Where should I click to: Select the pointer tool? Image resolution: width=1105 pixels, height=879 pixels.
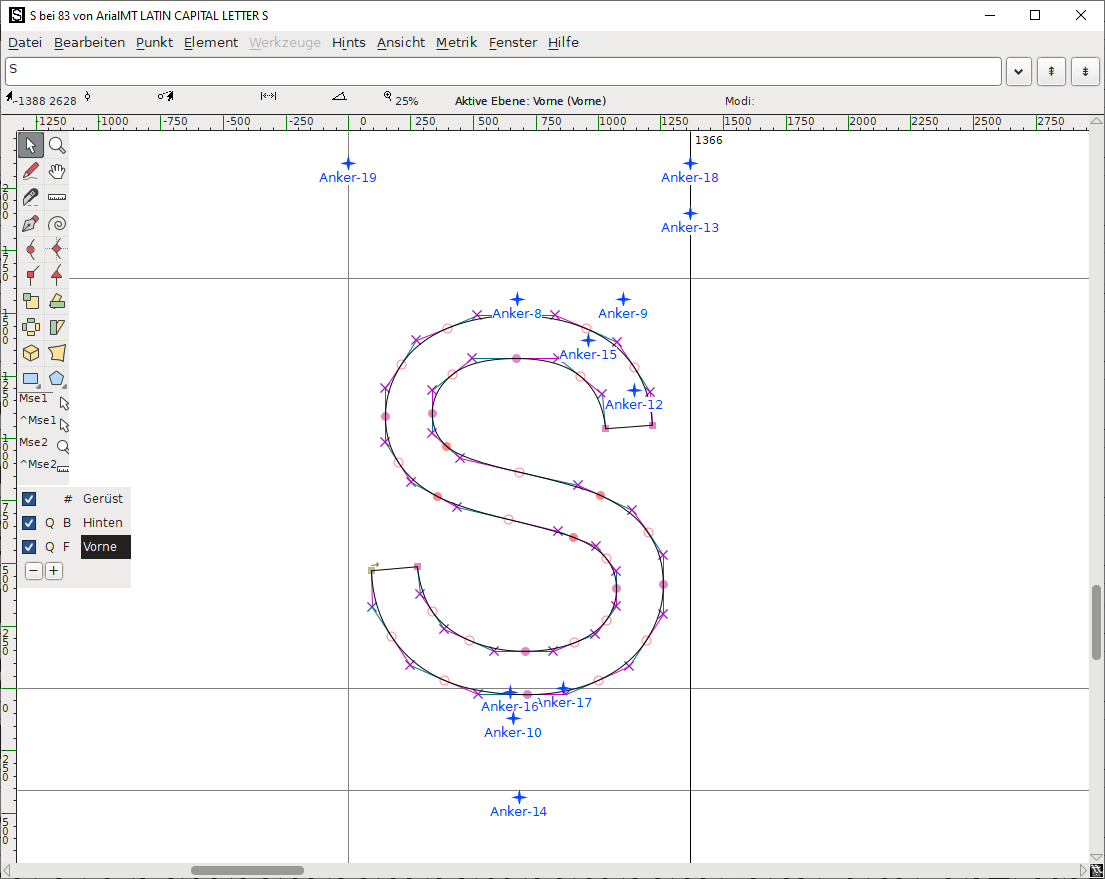click(x=30, y=145)
